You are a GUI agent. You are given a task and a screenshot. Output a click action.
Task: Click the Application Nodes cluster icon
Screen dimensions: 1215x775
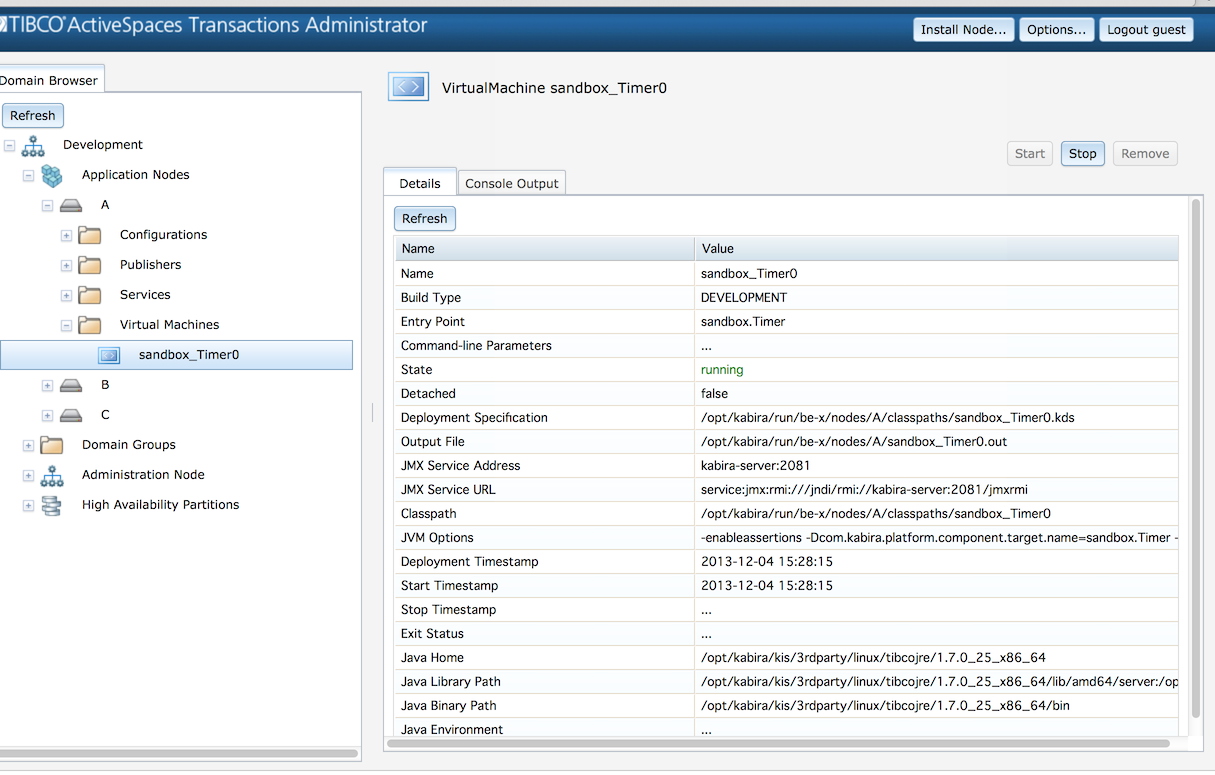[52, 174]
